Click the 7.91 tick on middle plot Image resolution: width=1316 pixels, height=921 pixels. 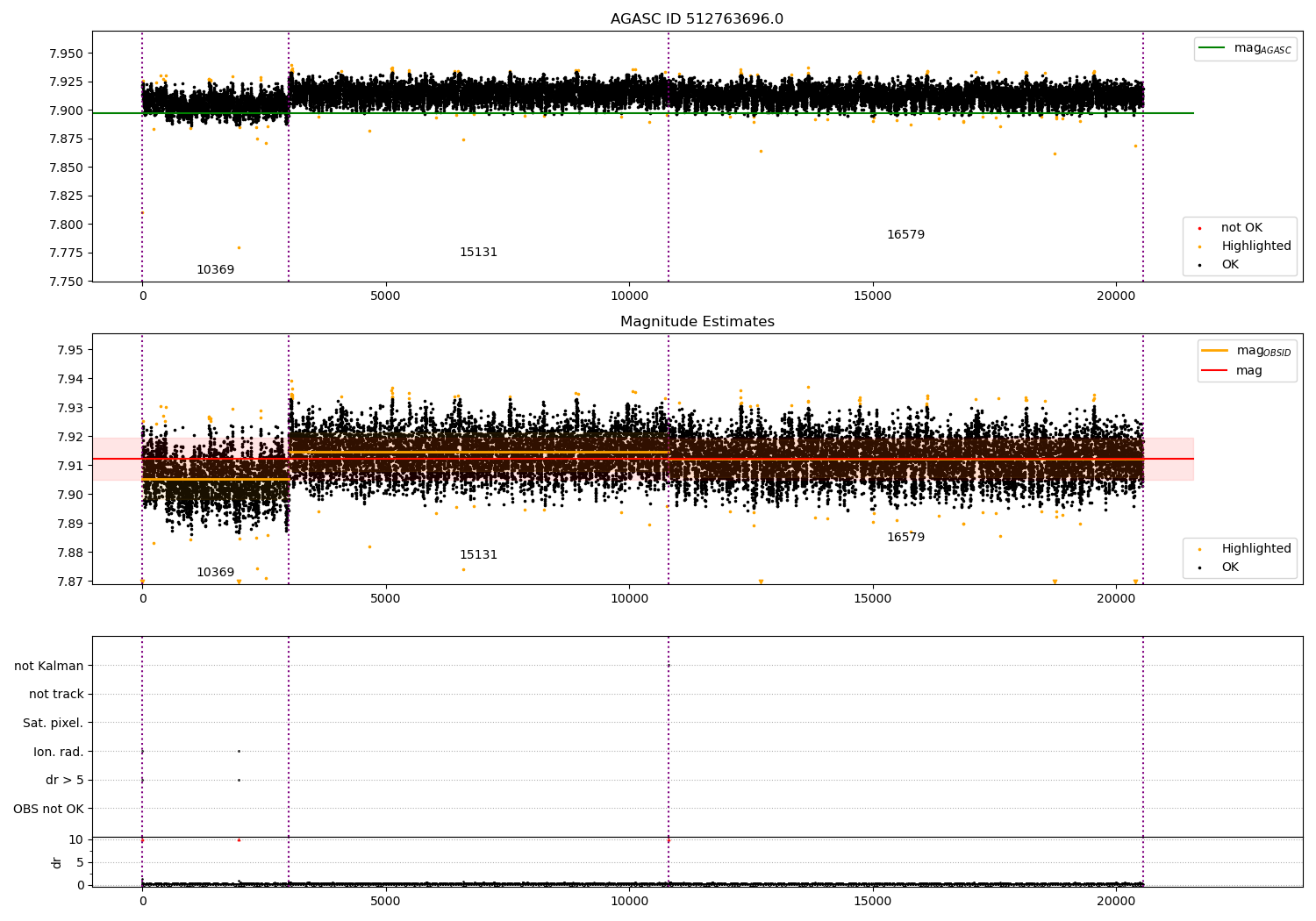(x=69, y=466)
